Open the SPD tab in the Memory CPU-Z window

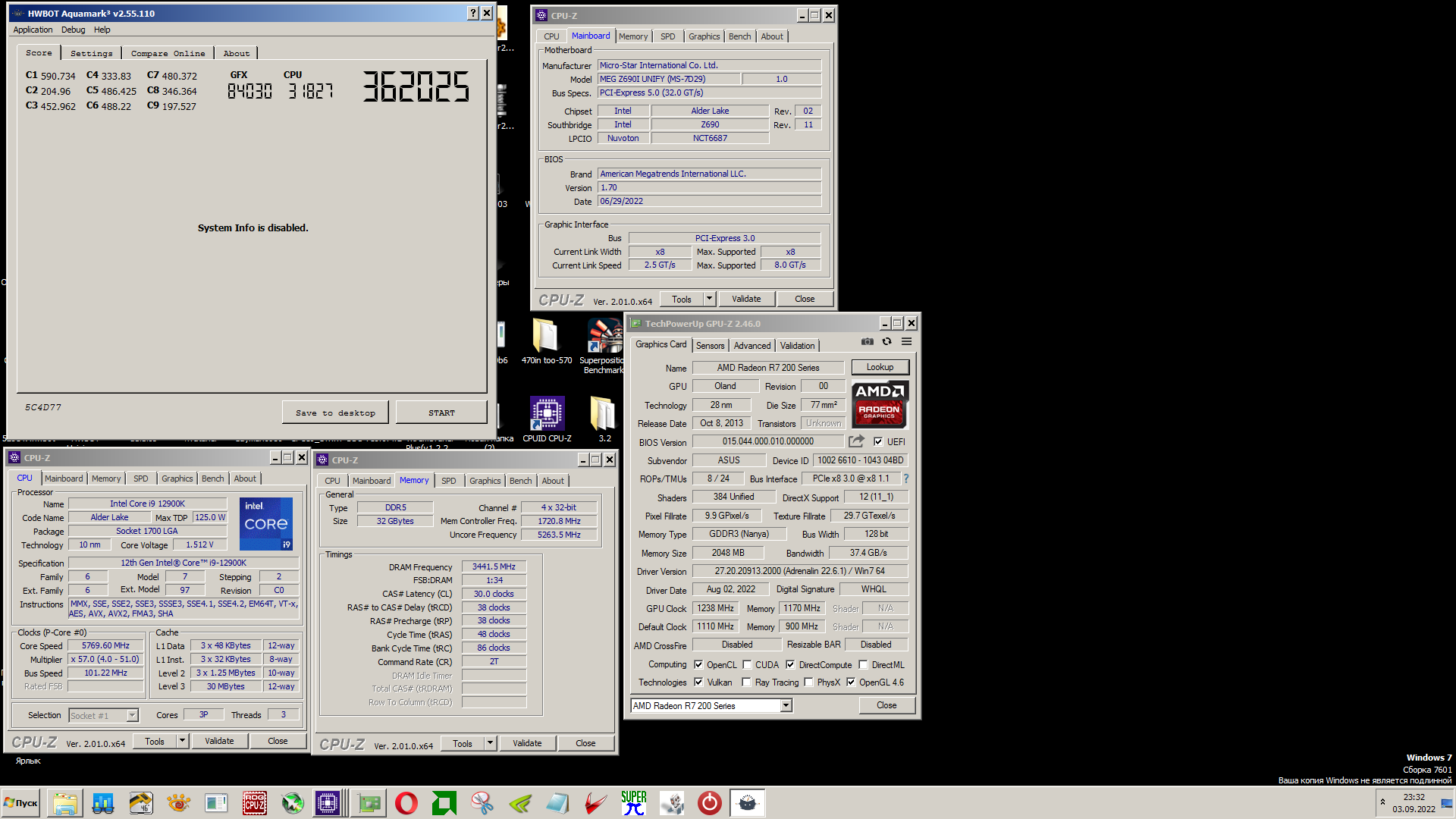tap(449, 481)
